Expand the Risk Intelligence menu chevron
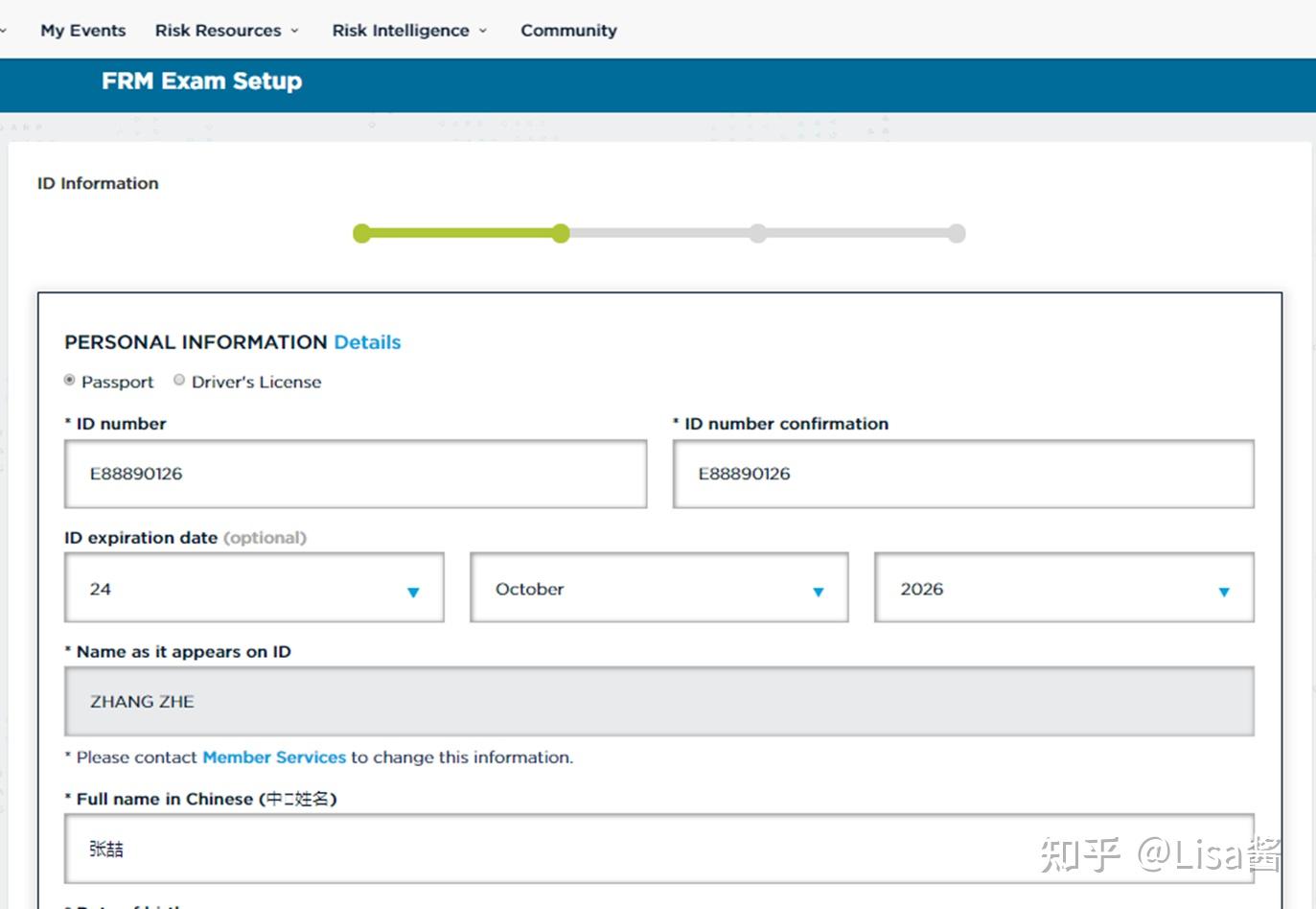Viewport: 1316px width, 909px height. [x=483, y=31]
